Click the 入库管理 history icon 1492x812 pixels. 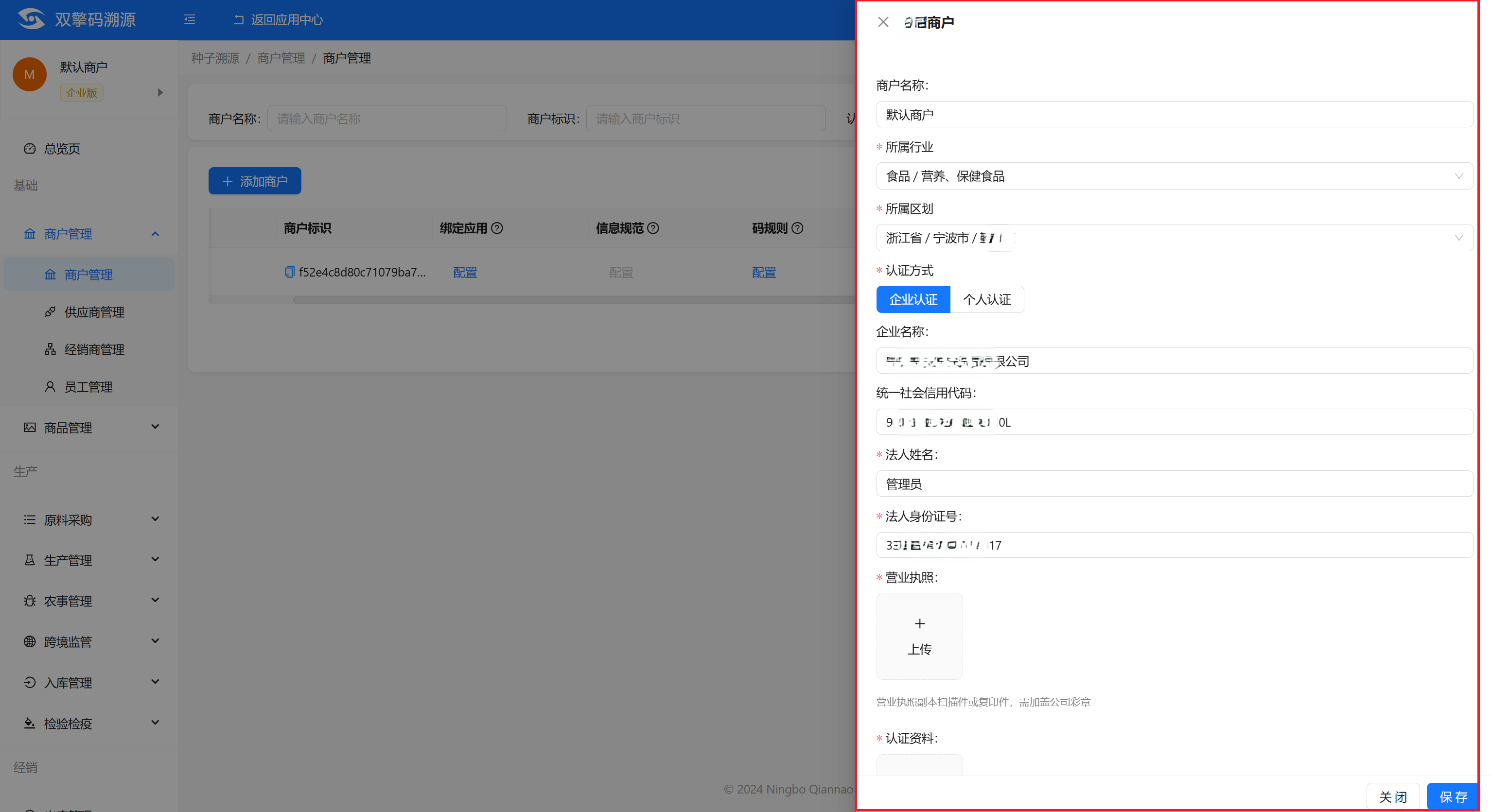coord(30,683)
